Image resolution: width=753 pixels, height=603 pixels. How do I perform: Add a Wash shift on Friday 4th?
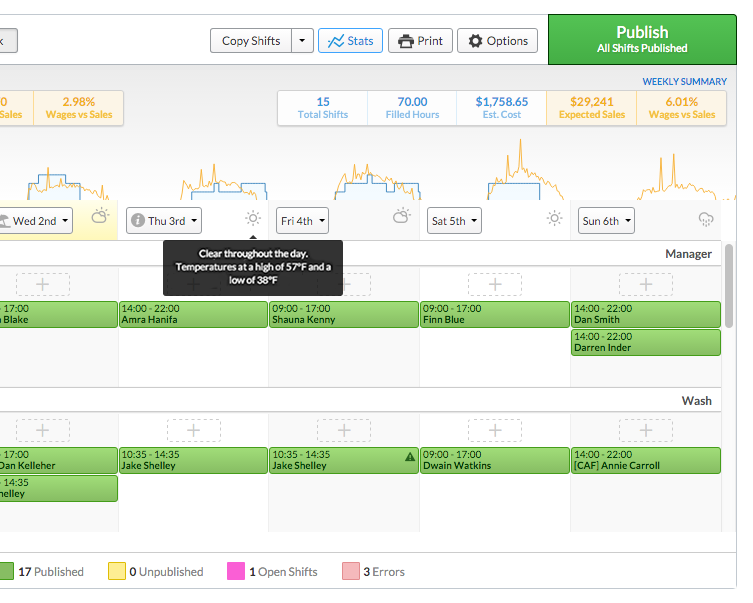point(344,431)
